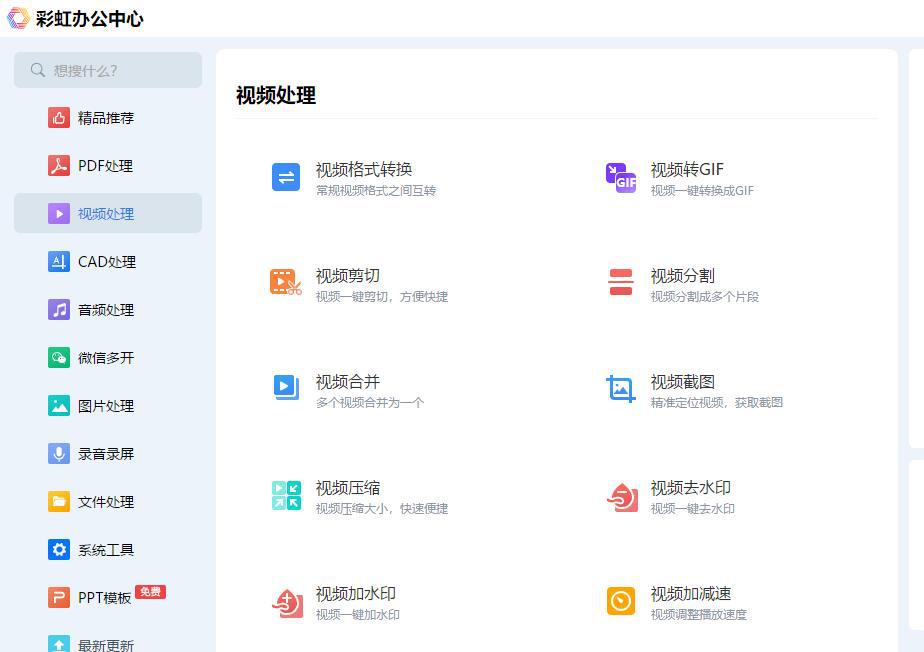
Task: Open the 视频分割 tool title
Action: click(682, 275)
